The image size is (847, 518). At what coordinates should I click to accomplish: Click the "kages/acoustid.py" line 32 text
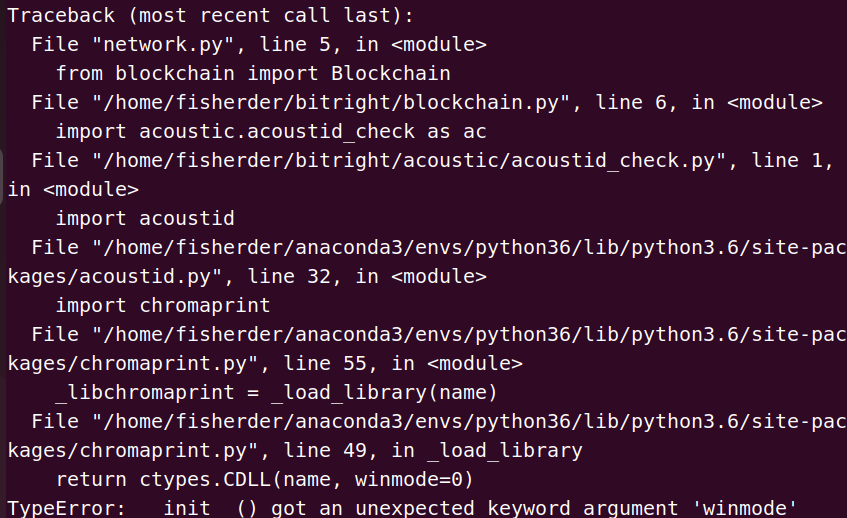click(247, 277)
